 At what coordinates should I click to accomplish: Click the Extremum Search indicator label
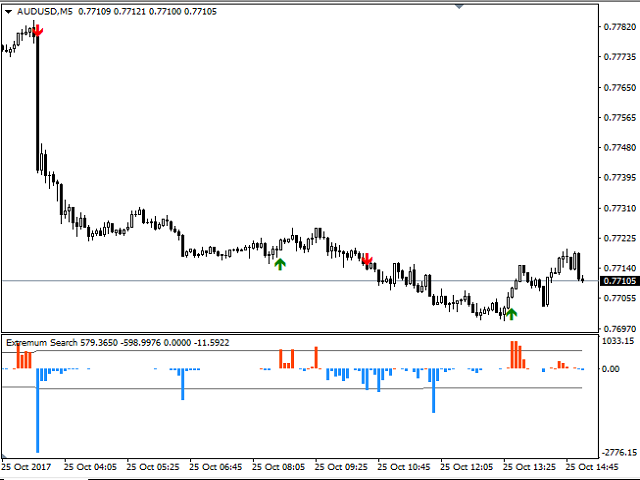[42, 342]
